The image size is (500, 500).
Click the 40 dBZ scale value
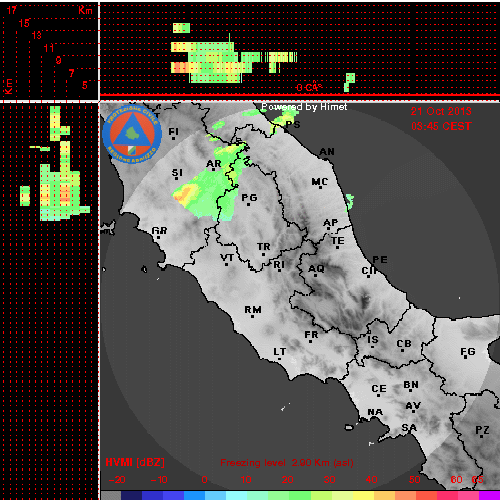coord(371,480)
